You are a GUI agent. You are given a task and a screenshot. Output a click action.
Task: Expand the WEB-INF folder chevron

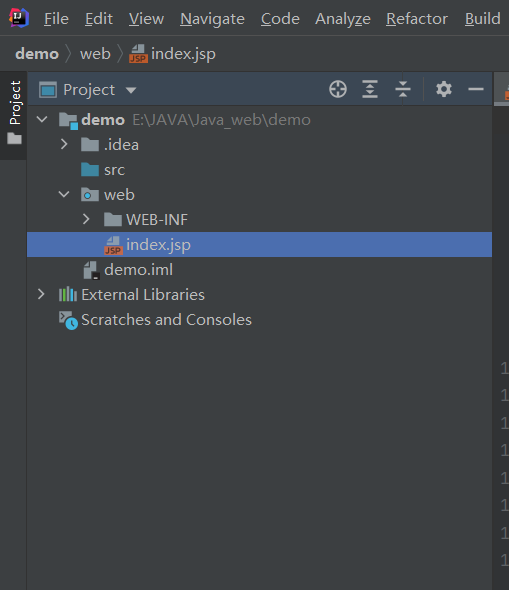[x=86, y=219]
